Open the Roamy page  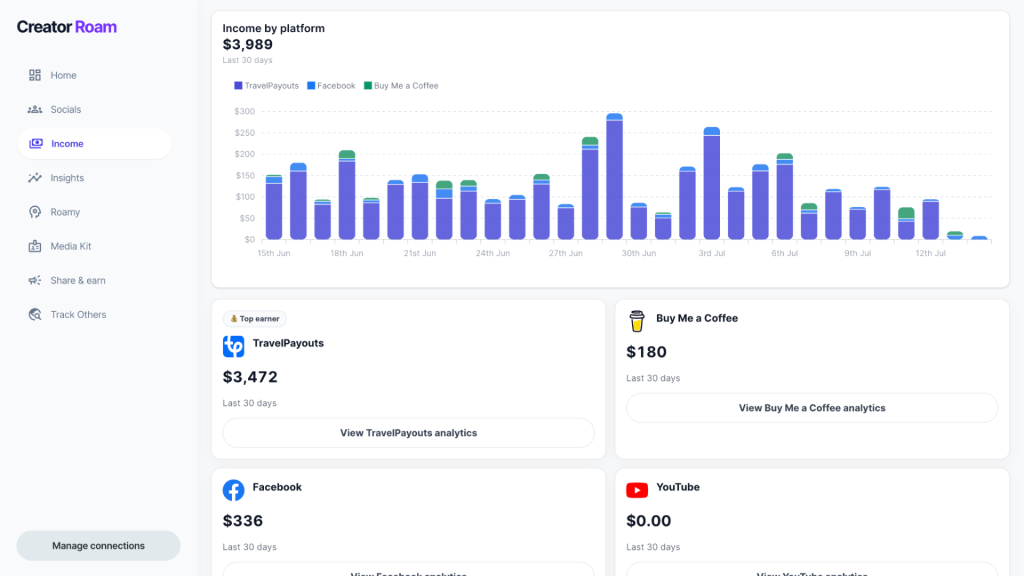(95, 212)
